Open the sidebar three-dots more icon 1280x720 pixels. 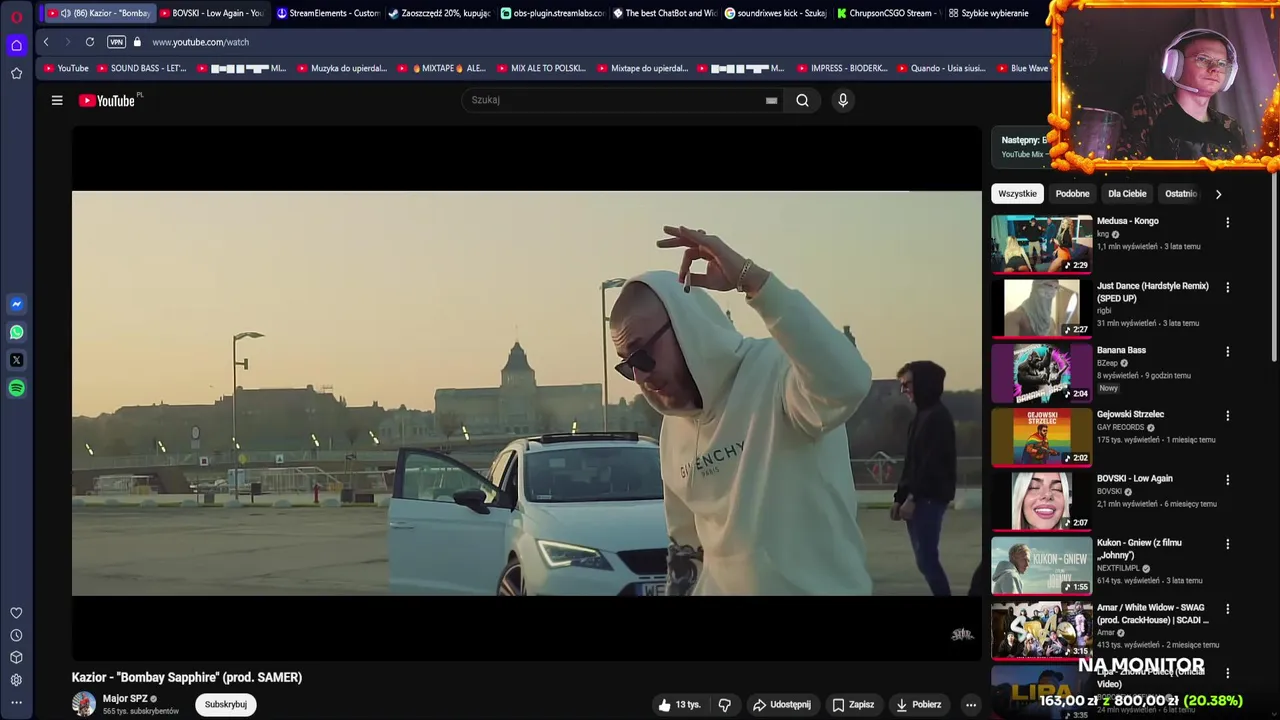click(16, 703)
